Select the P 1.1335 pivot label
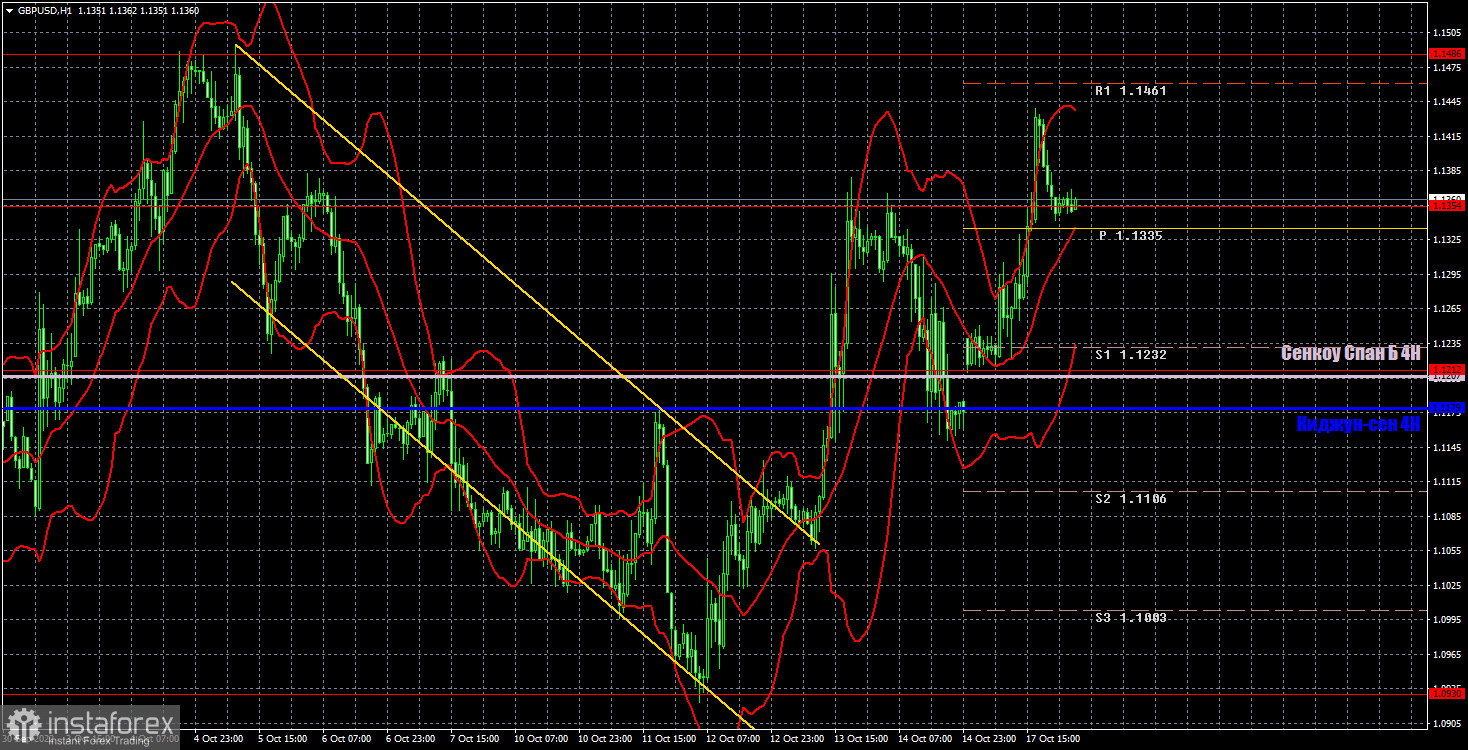1468x750 pixels. coord(1130,236)
